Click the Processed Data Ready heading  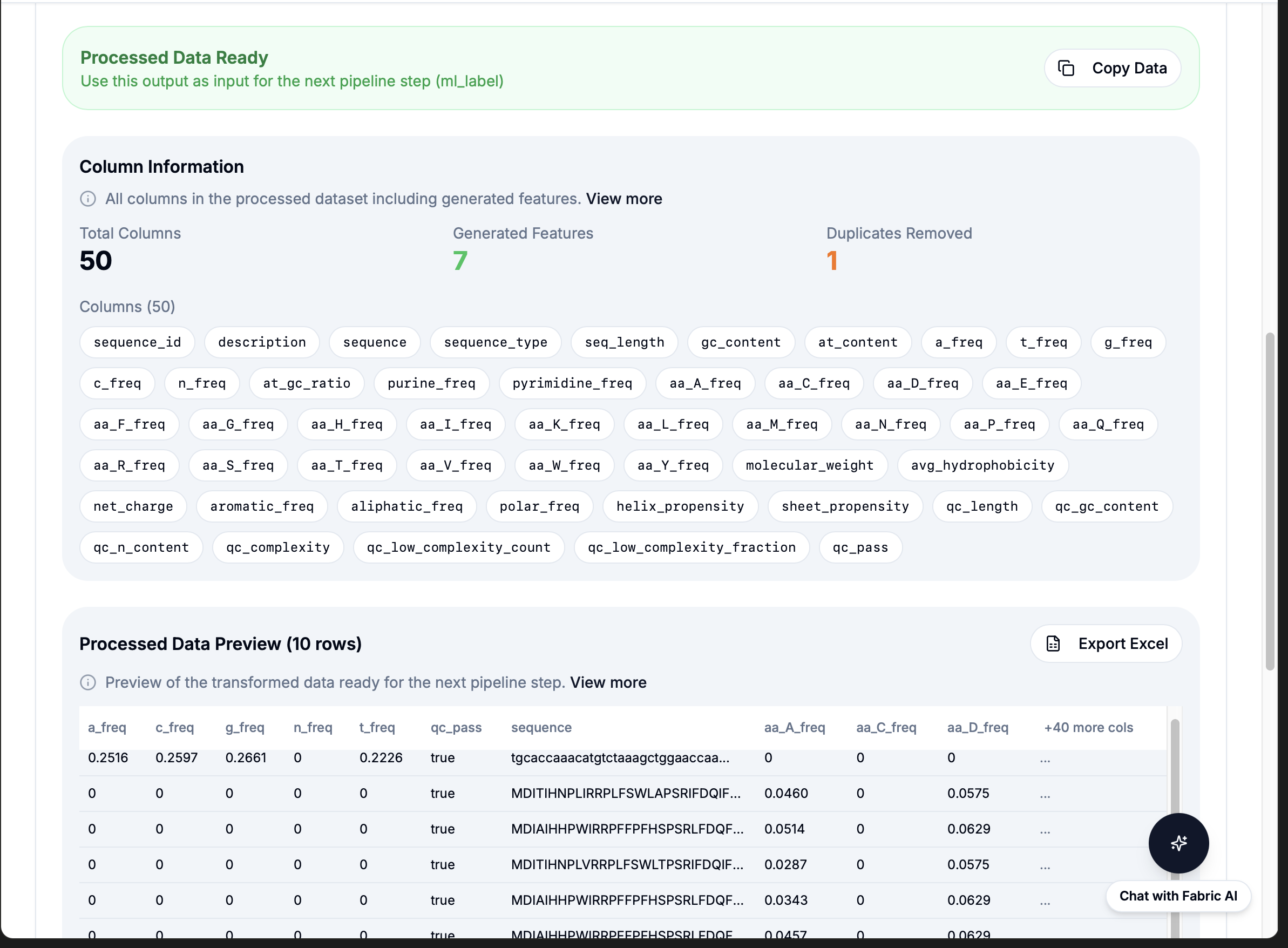coord(174,57)
